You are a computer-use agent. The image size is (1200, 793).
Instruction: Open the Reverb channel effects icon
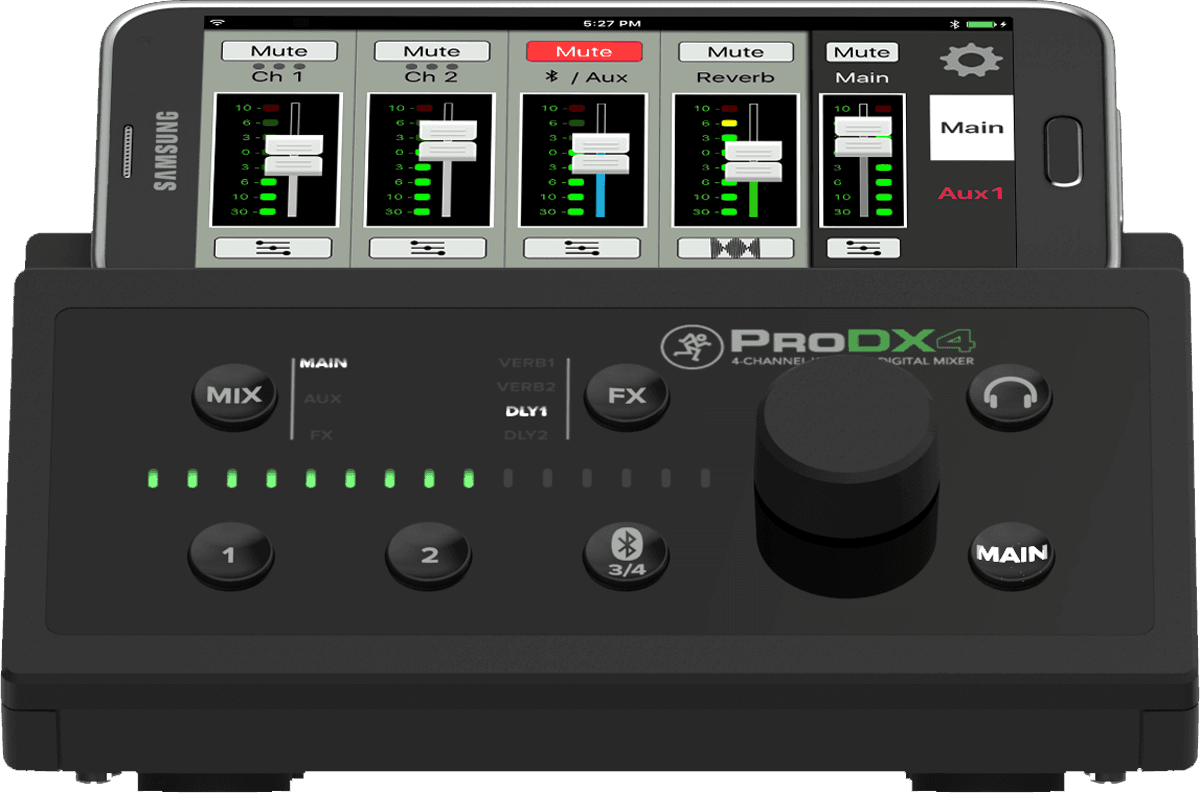(x=736, y=246)
